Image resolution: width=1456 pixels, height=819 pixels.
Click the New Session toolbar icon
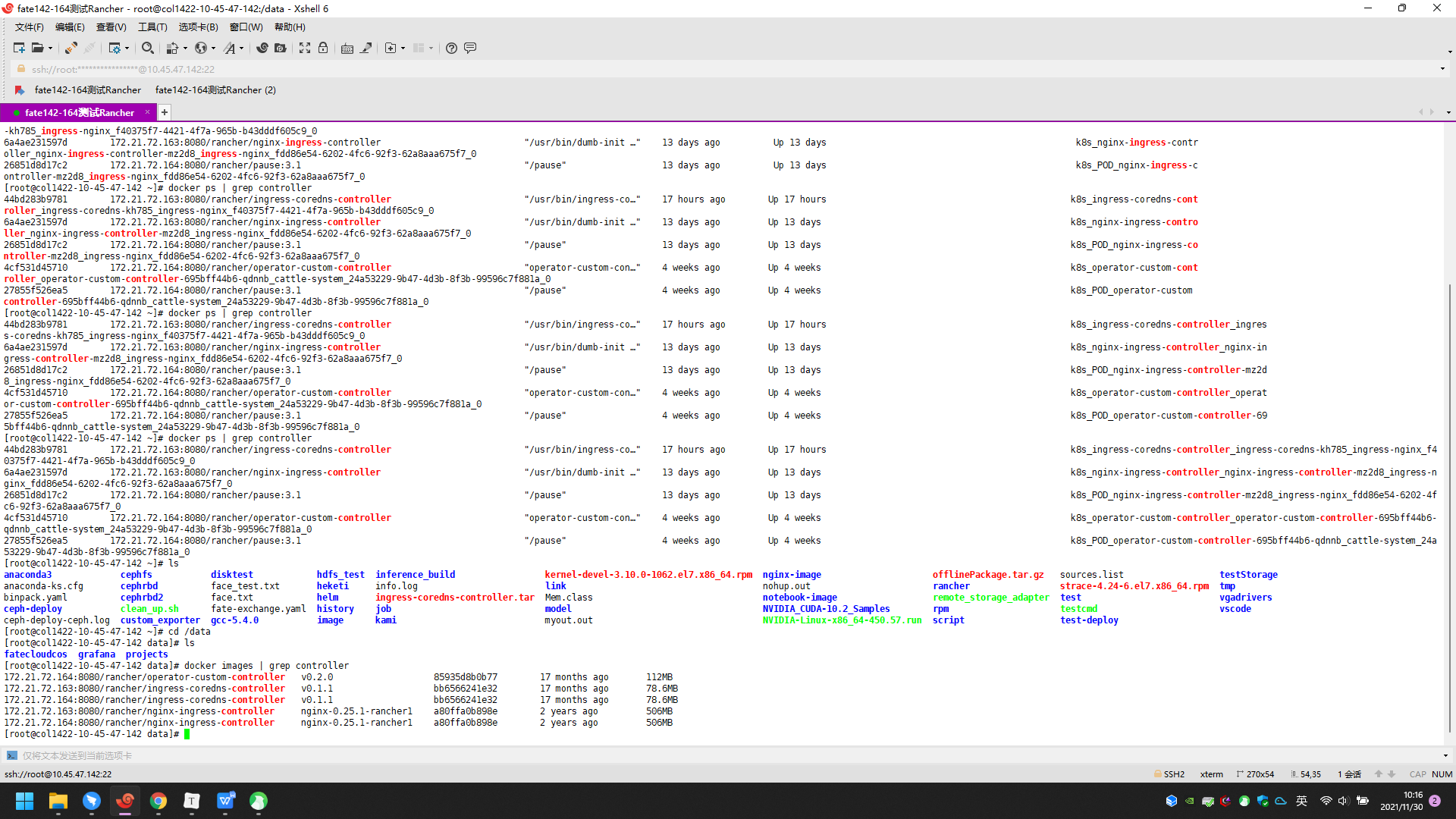point(19,48)
